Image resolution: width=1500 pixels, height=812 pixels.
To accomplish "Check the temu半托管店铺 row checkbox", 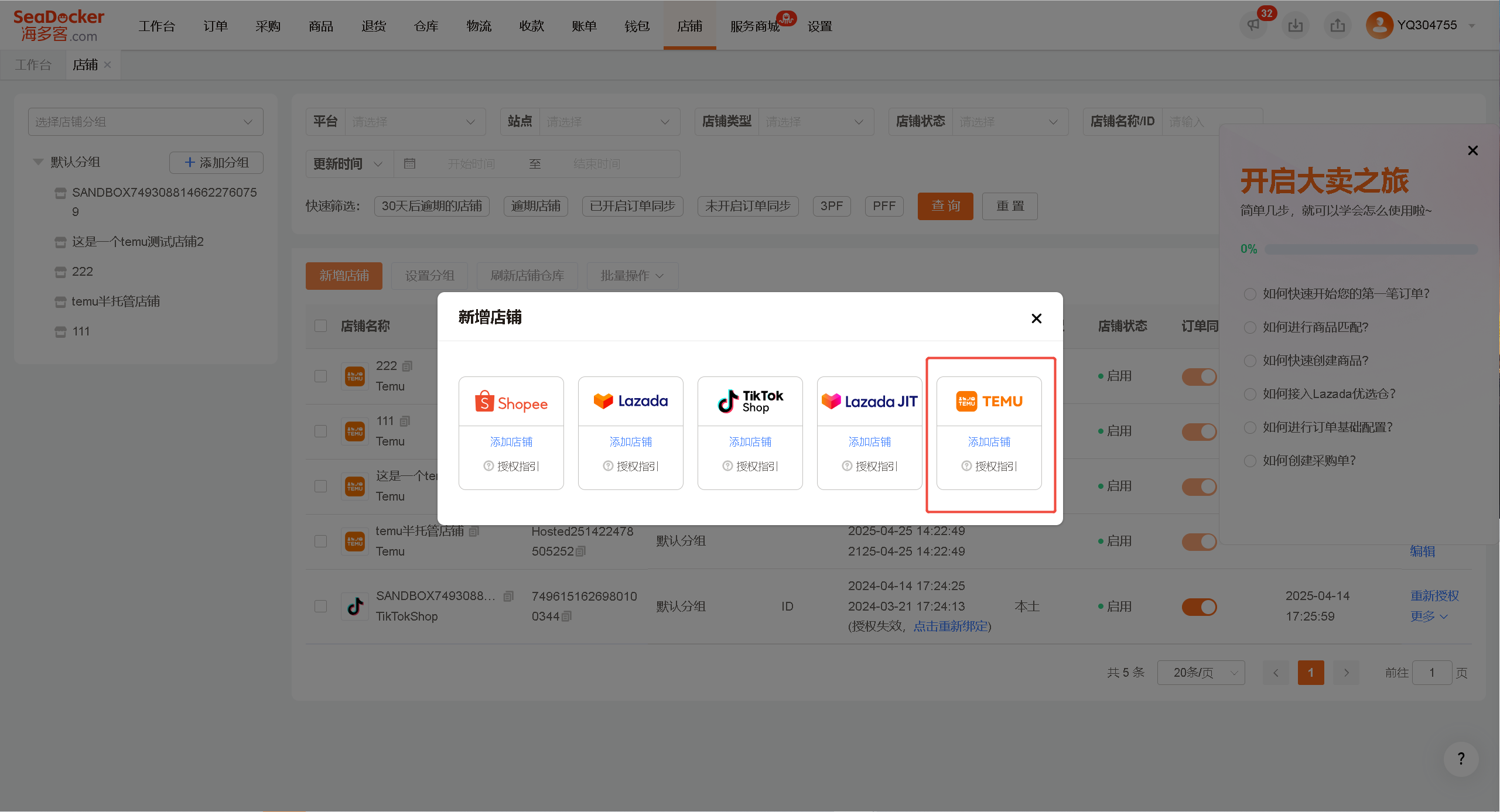I will click(x=320, y=541).
